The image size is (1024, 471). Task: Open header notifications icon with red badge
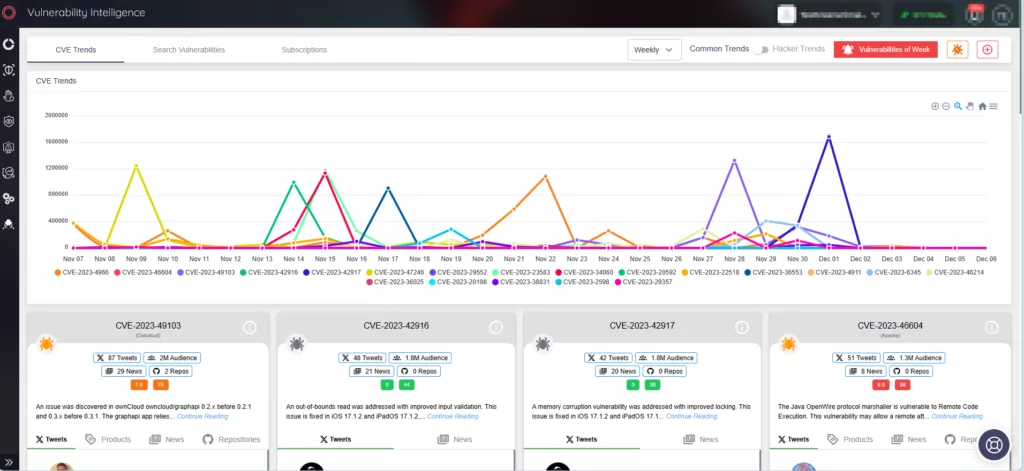(x=975, y=14)
